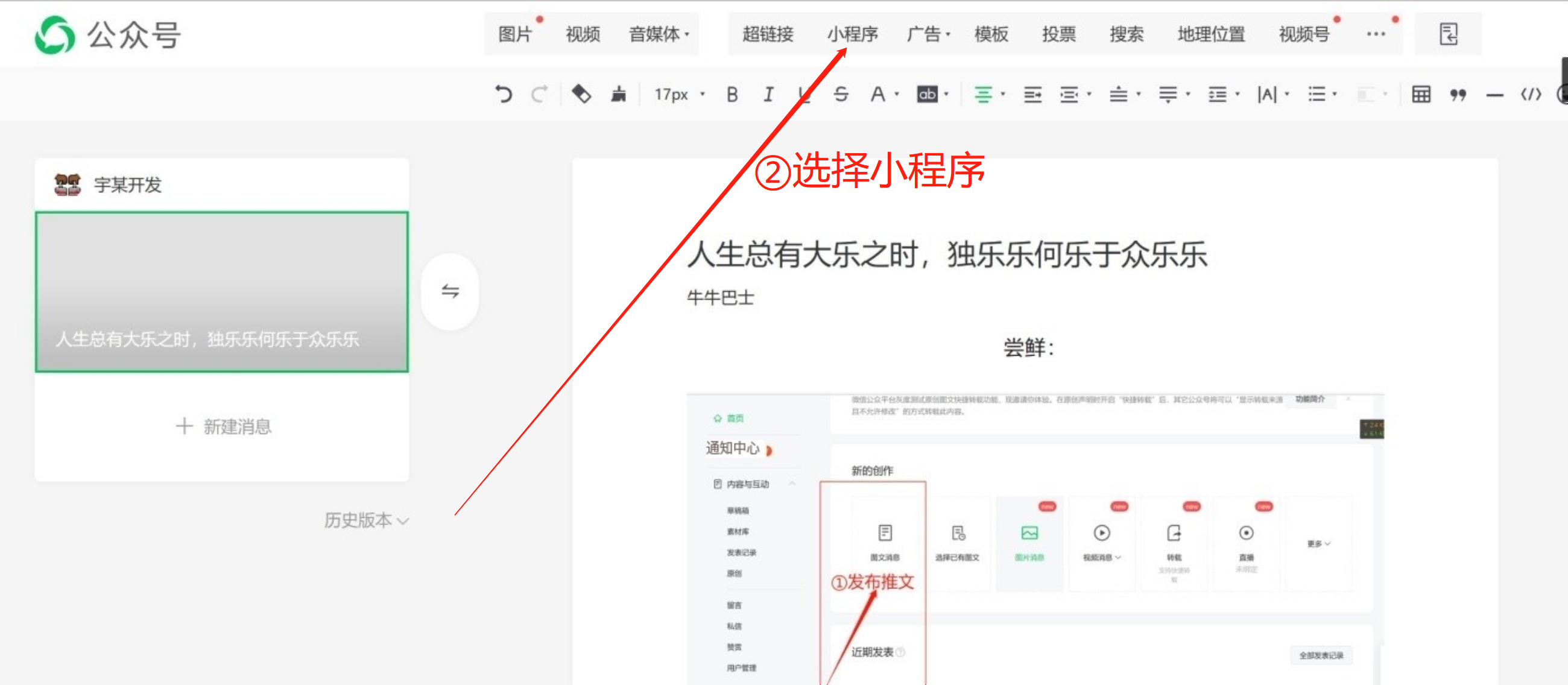Select the article cover thumbnail card
The image size is (1568, 685).
click(221, 291)
